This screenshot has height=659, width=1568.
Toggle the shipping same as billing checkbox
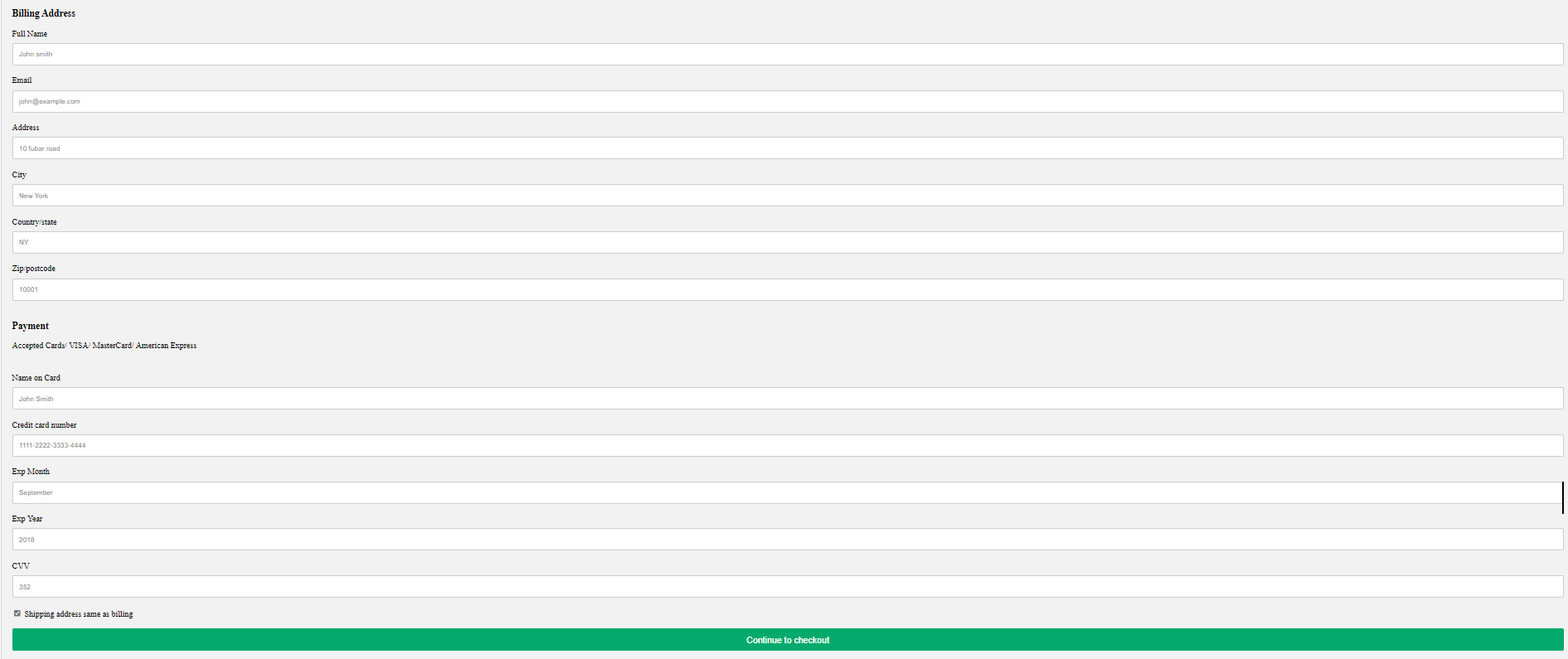pyautogui.click(x=17, y=613)
